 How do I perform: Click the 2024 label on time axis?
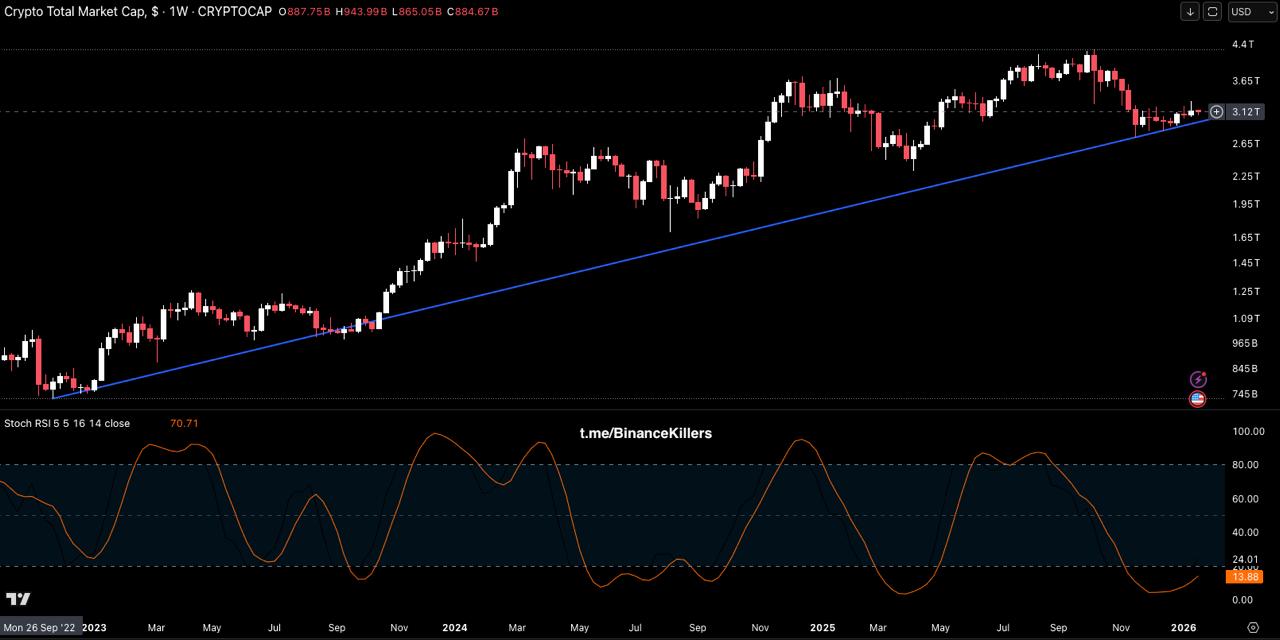pyautogui.click(x=454, y=628)
